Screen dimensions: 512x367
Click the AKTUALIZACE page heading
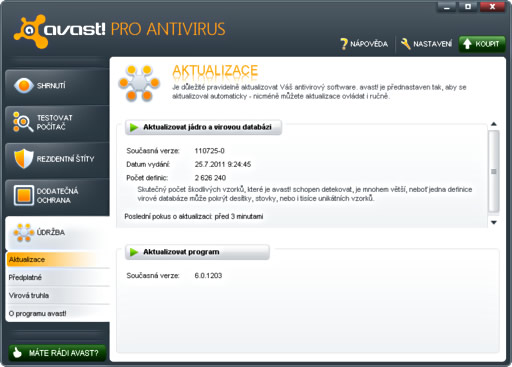click(215, 71)
